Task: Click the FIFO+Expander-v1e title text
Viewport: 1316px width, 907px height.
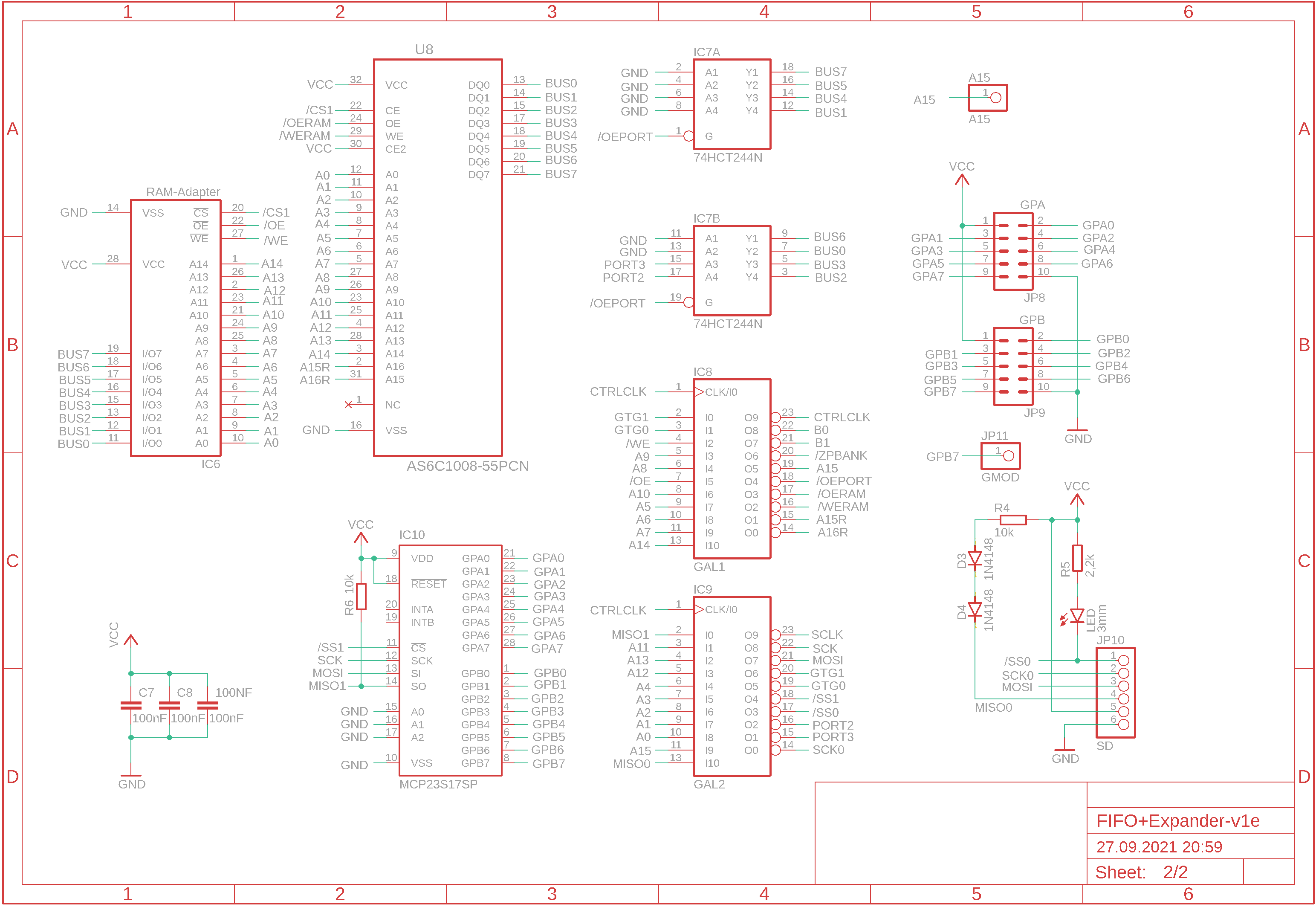Action: 1178,820
